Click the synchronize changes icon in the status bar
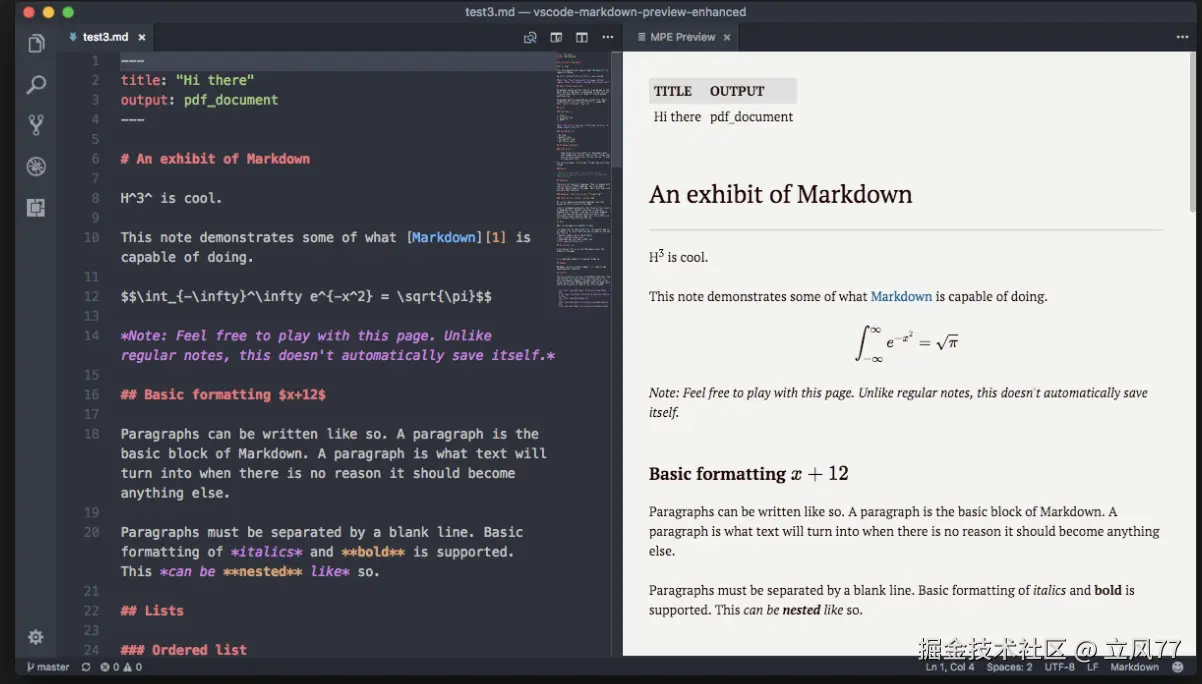 (86, 667)
